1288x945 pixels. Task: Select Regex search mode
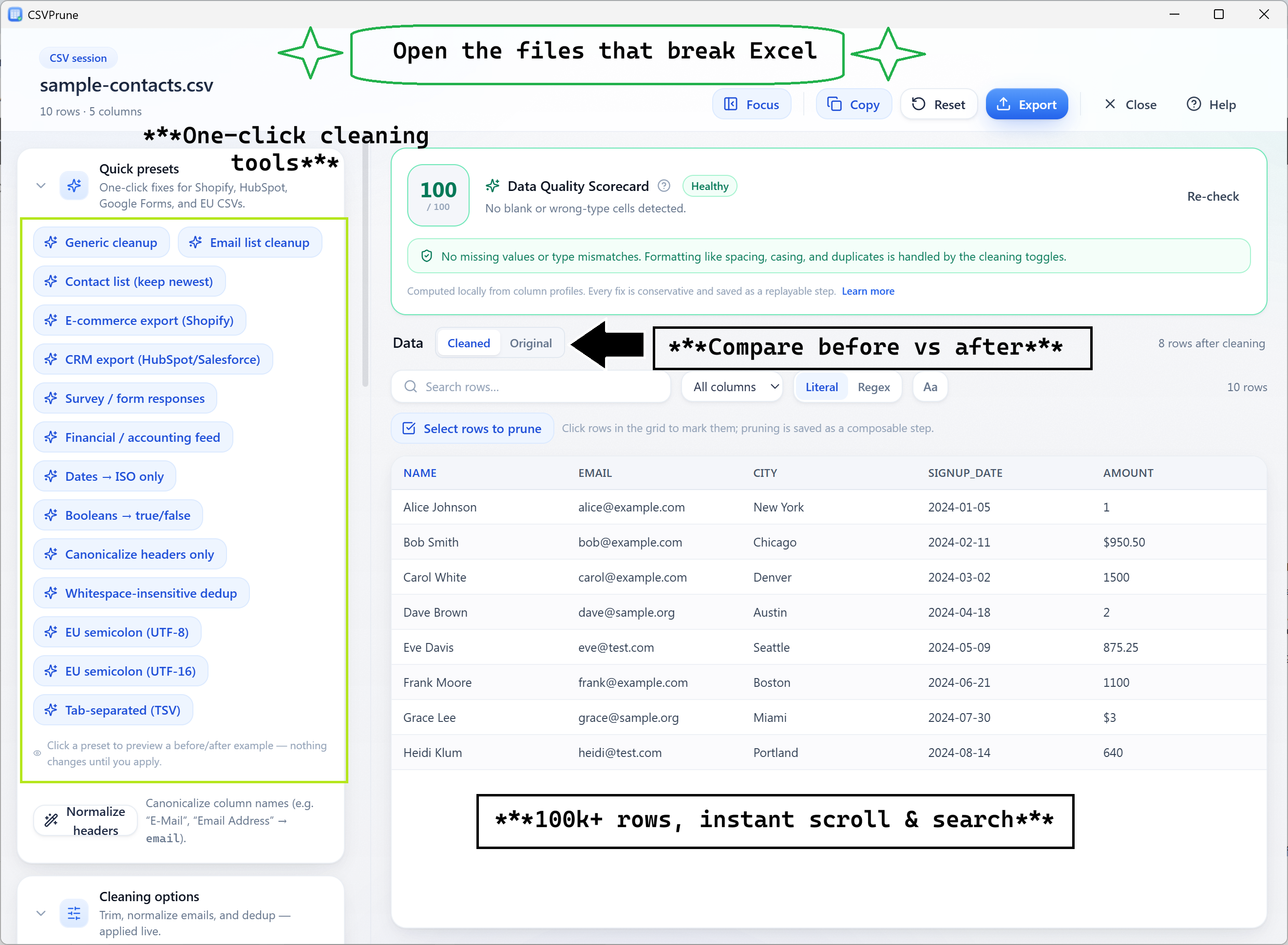tap(873, 387)
